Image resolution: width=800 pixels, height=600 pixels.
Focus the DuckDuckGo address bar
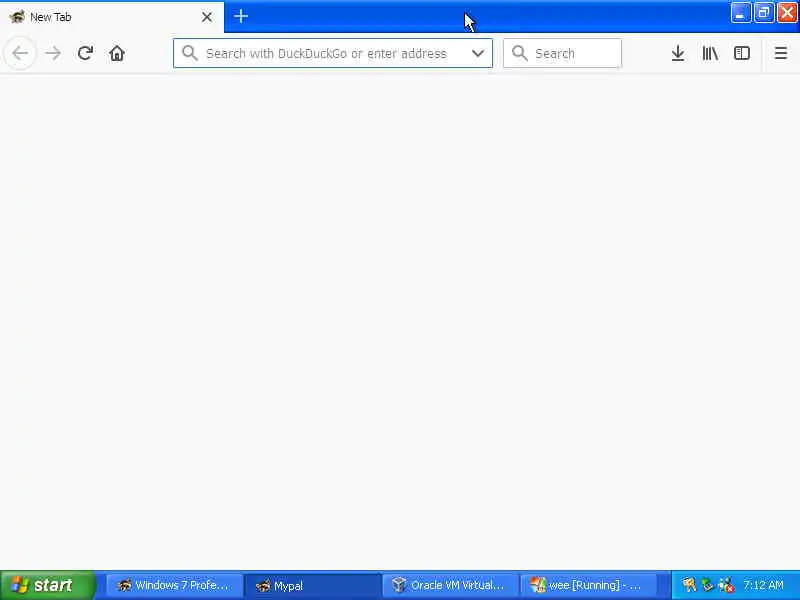point(333,53)
